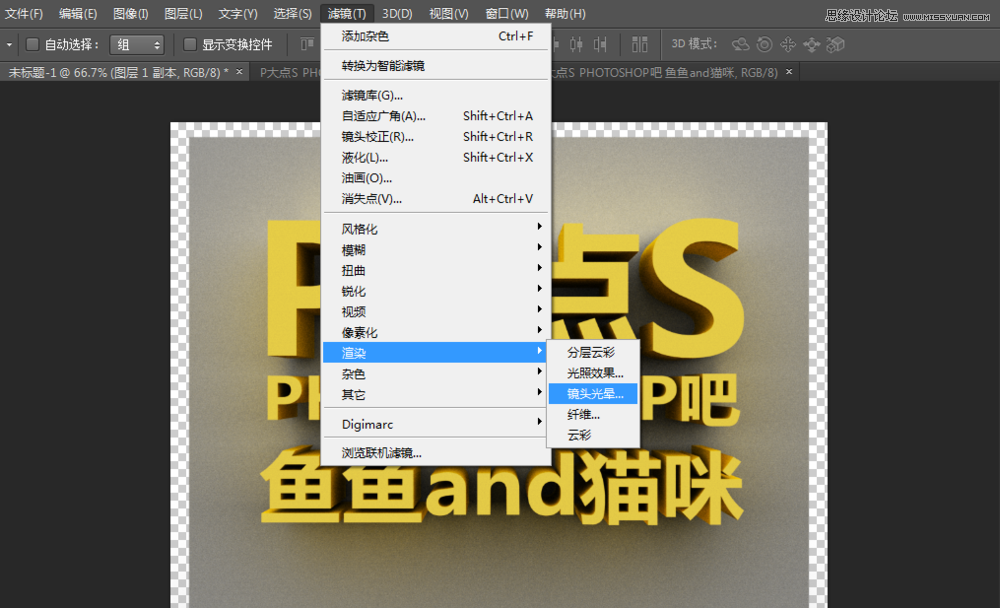Select the Roll 3D Object mode icon

click(762, 45)
